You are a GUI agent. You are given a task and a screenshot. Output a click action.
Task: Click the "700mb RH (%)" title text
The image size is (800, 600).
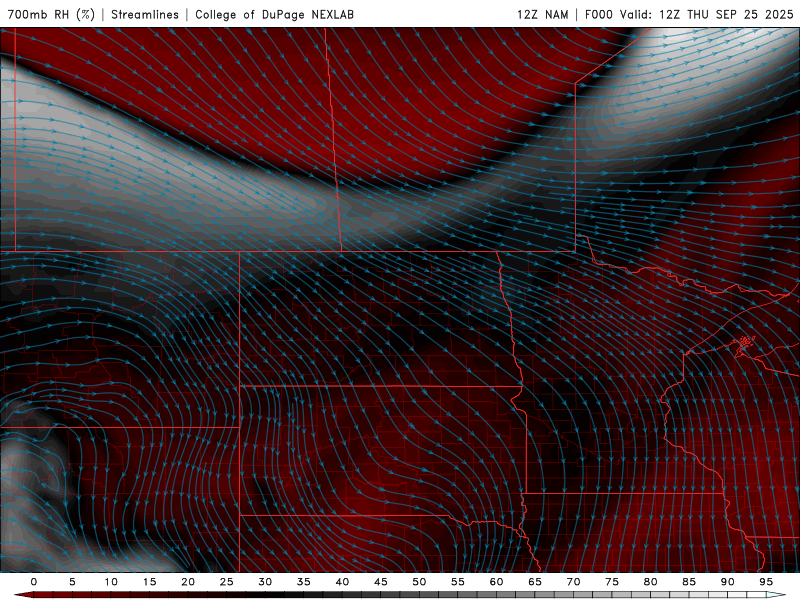pos(51,14)
